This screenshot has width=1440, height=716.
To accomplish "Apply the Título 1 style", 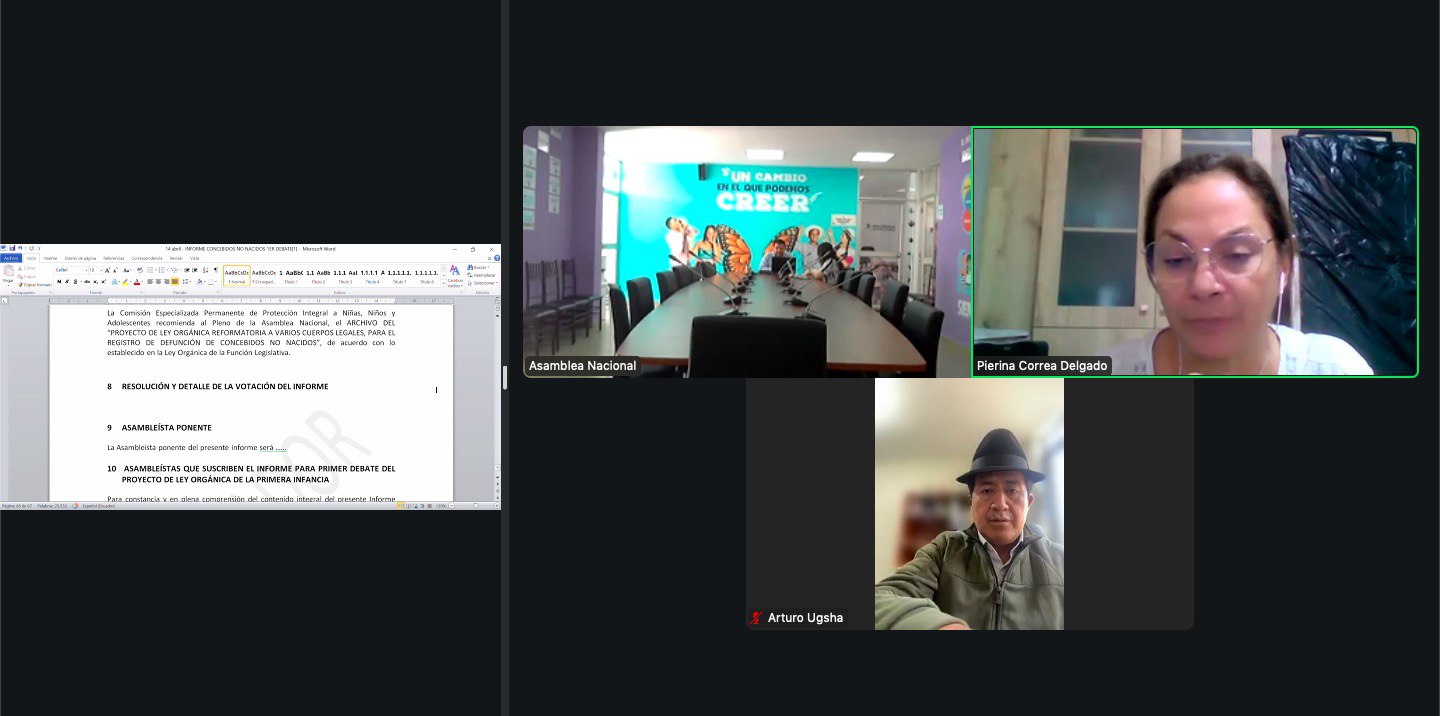I will 291,276.
